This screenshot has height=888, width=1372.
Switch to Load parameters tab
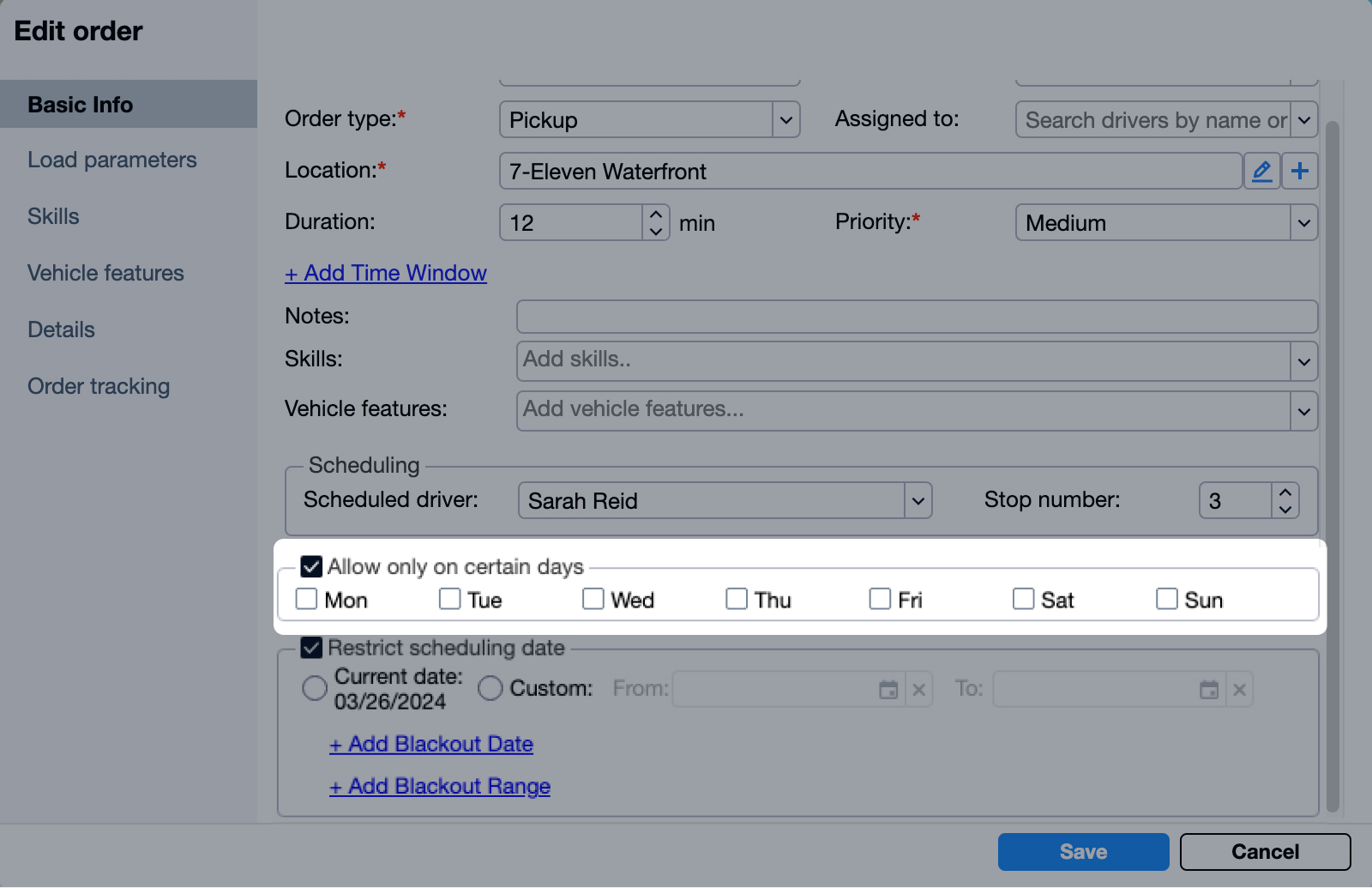[112, 160]
